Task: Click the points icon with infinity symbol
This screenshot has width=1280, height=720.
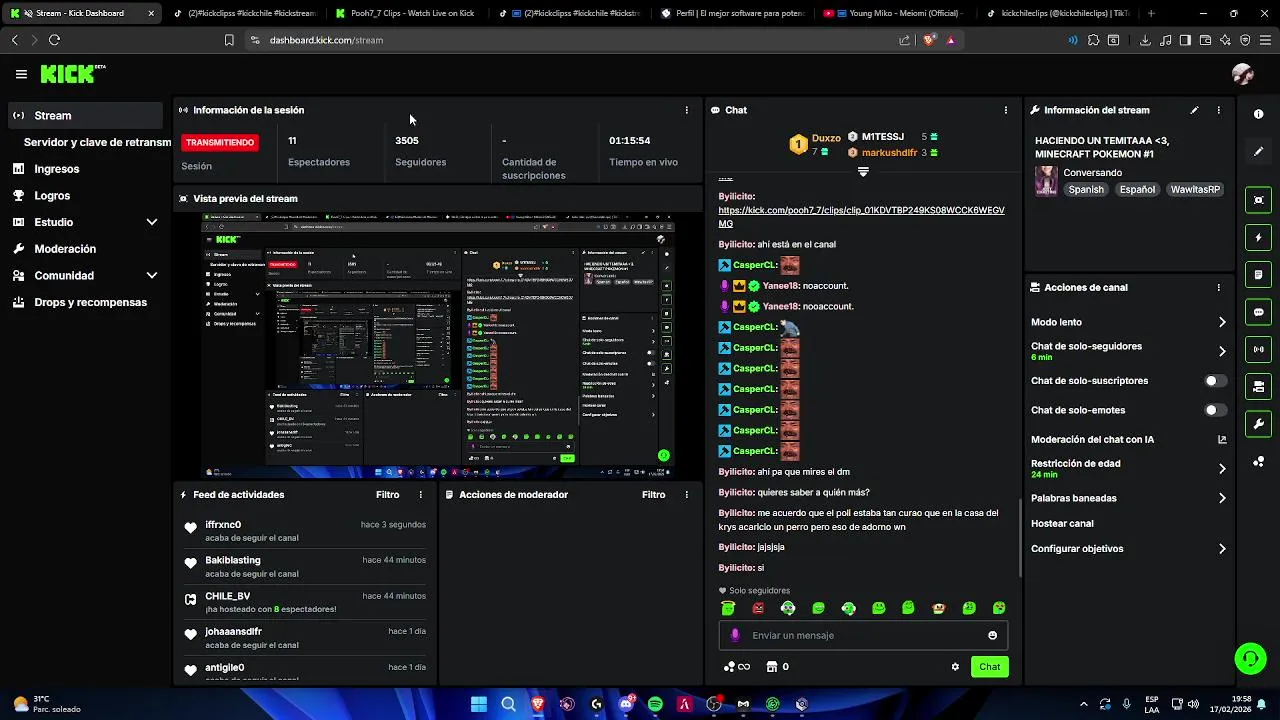Action: [x=737, y=667]
